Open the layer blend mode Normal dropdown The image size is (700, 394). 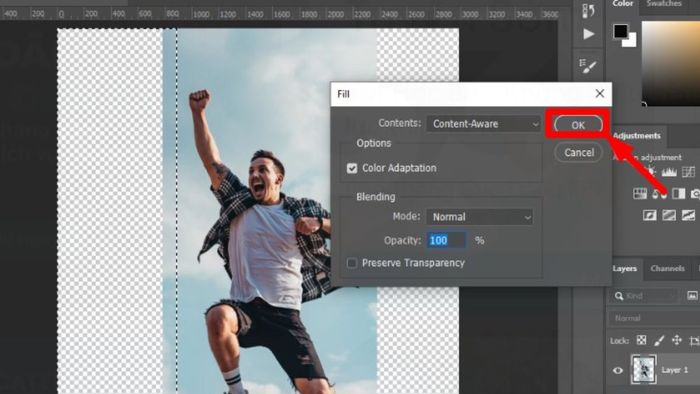(654, 318)
